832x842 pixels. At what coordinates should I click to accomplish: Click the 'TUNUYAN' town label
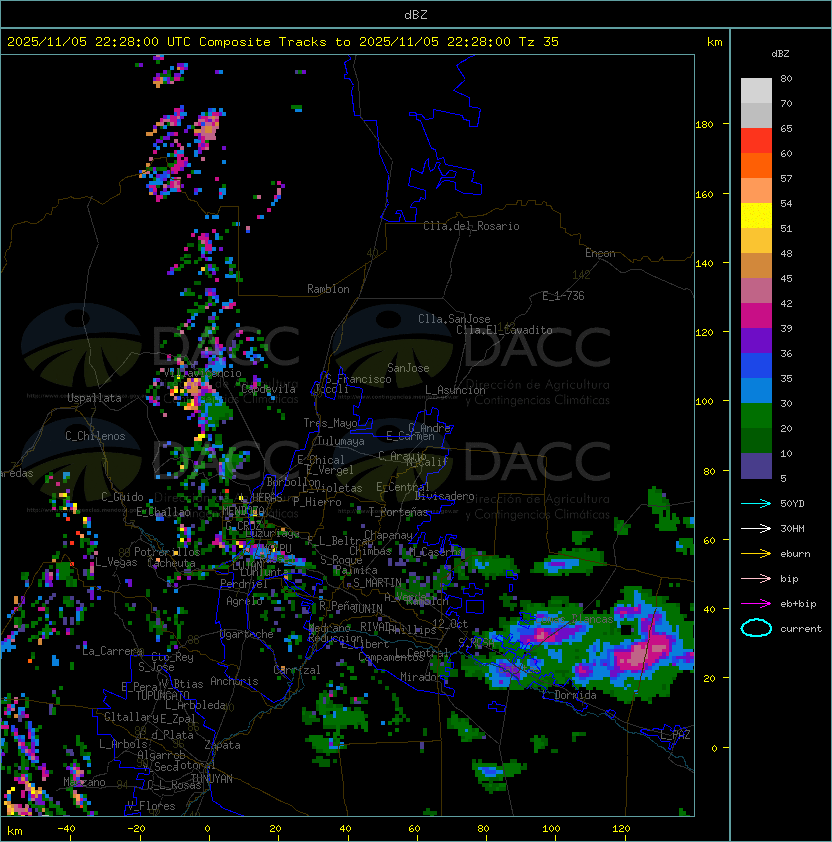pos(212,779)
